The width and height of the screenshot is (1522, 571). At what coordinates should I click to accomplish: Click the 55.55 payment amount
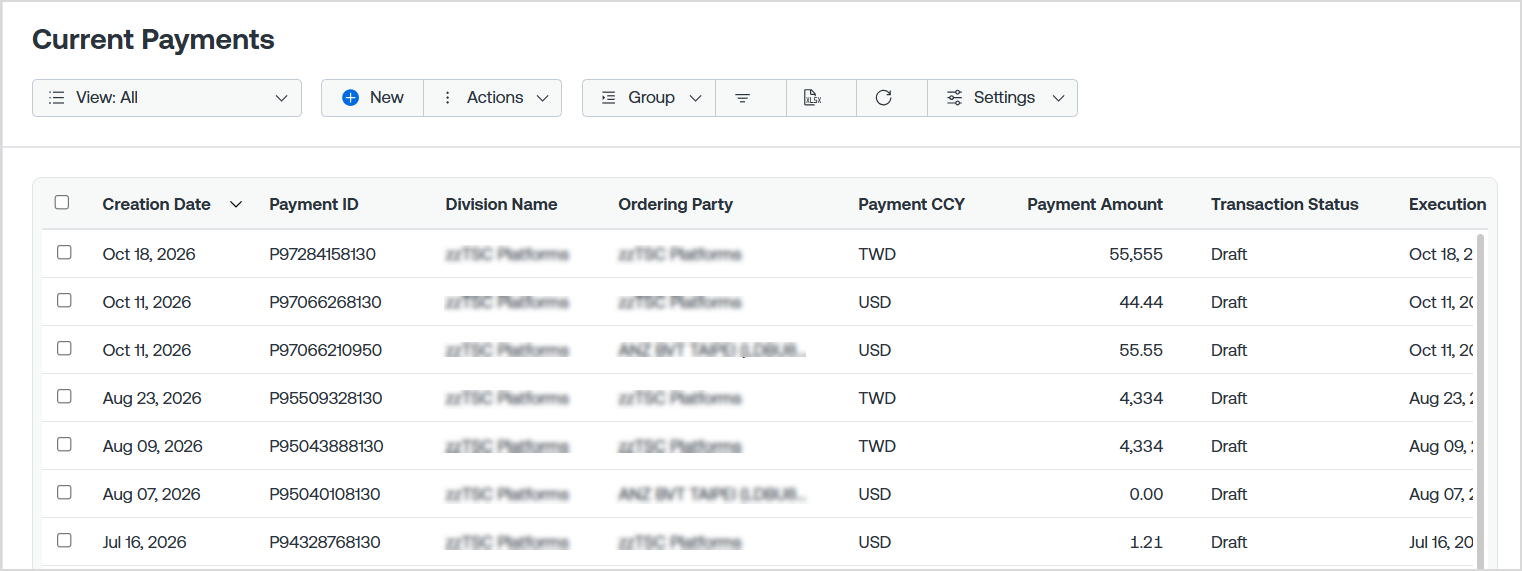[1141, 350]
